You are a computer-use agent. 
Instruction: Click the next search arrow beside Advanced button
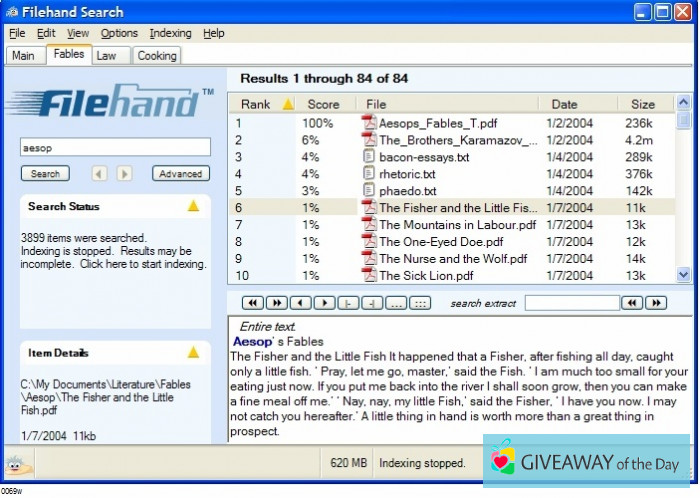click(124, 174)
